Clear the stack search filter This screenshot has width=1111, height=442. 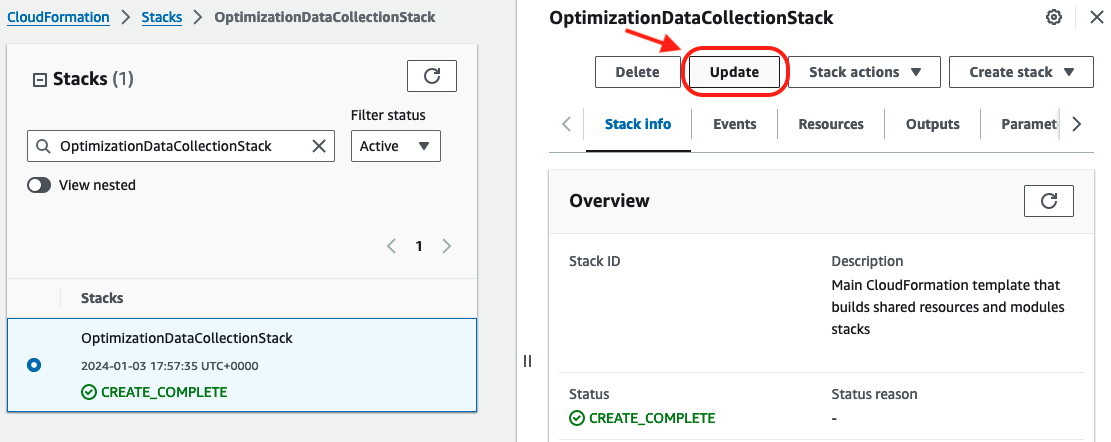pyautogui.click(x=319, y=146)
